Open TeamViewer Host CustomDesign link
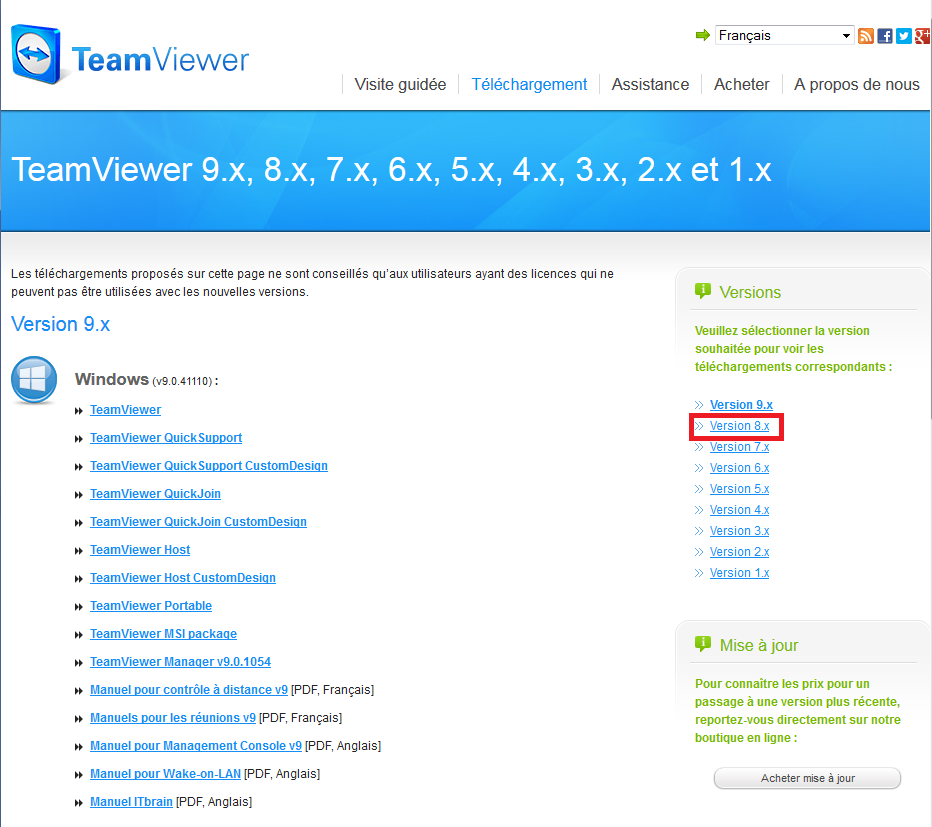The image size is (932, 827). pos(182,577)
